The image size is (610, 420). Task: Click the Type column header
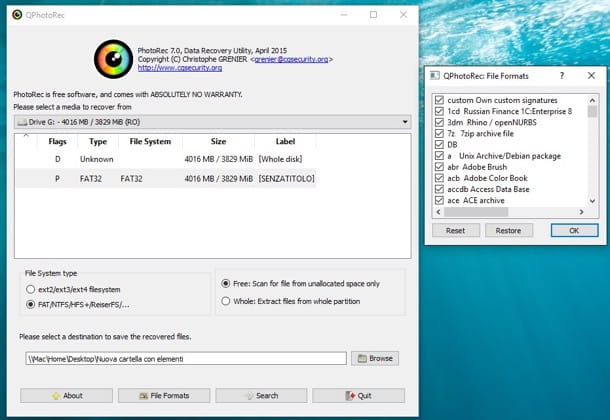[98, 142]
